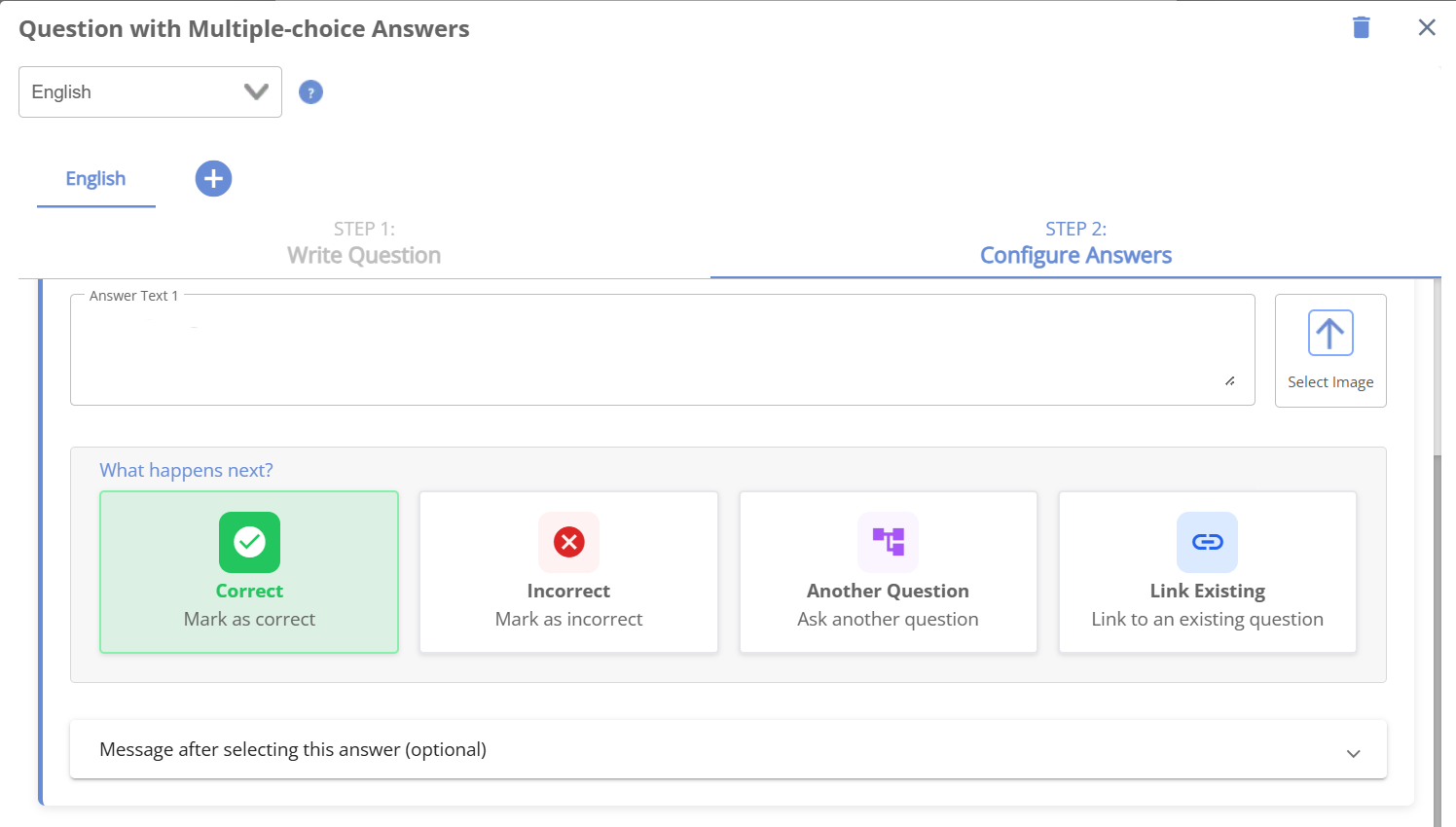Click the green checkmark Correct icon
This screenshot has height=827, width=1456.
[249, 542]
